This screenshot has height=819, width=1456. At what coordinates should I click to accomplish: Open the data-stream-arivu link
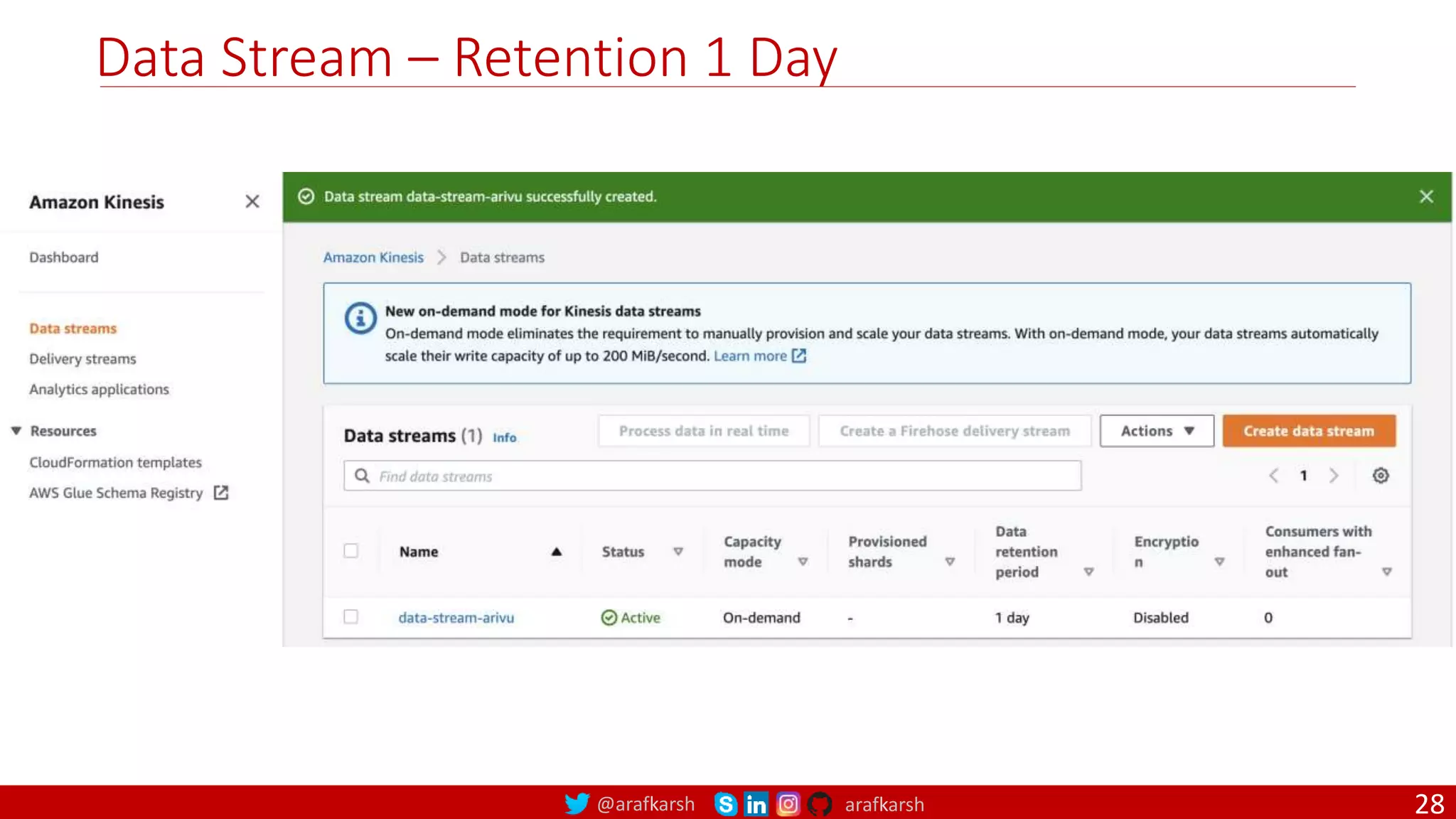(x=456, y=618)
